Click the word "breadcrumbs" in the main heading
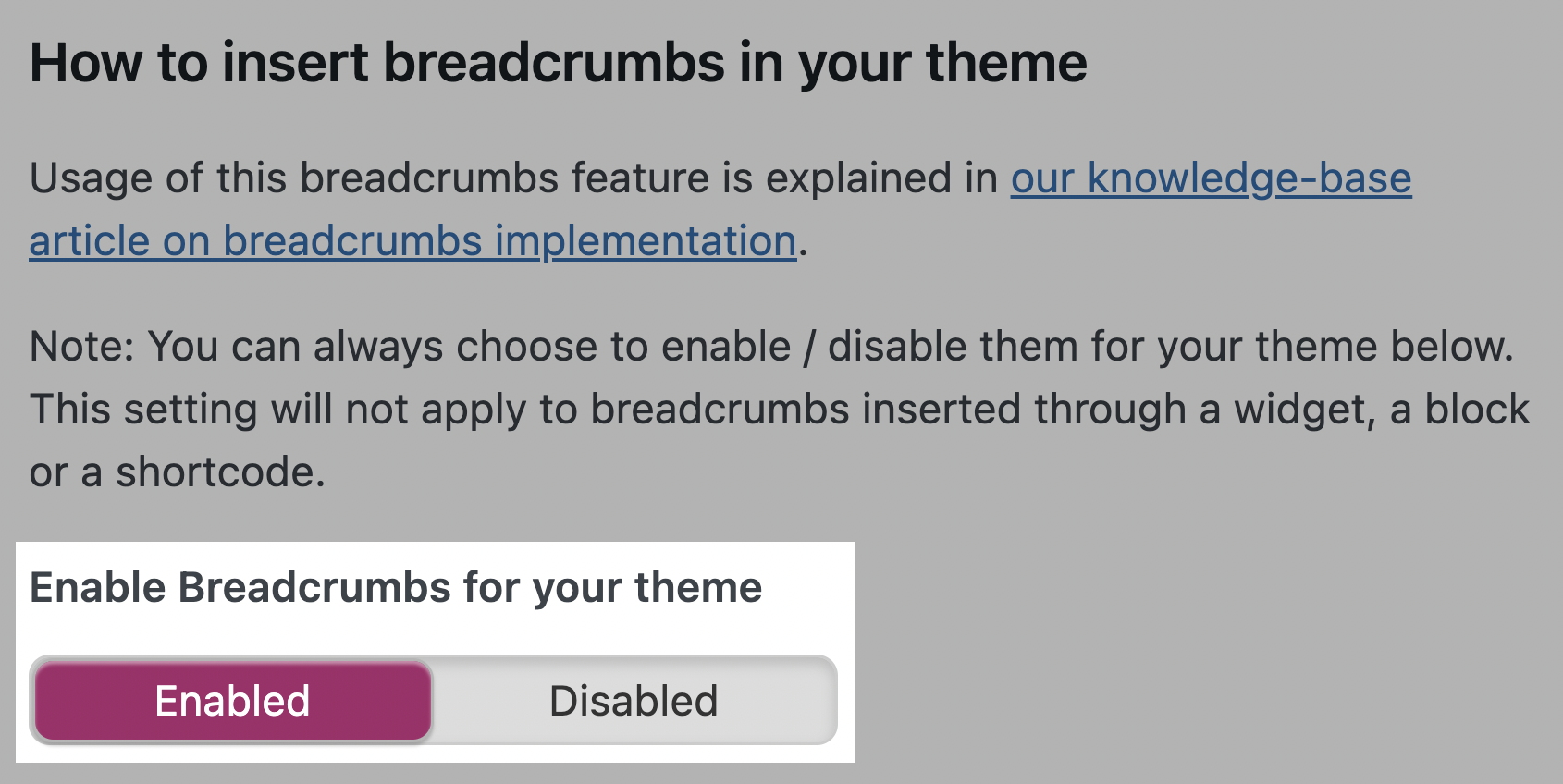Image resolution: width=1563 pixels, height=784 pixels. 554,63
